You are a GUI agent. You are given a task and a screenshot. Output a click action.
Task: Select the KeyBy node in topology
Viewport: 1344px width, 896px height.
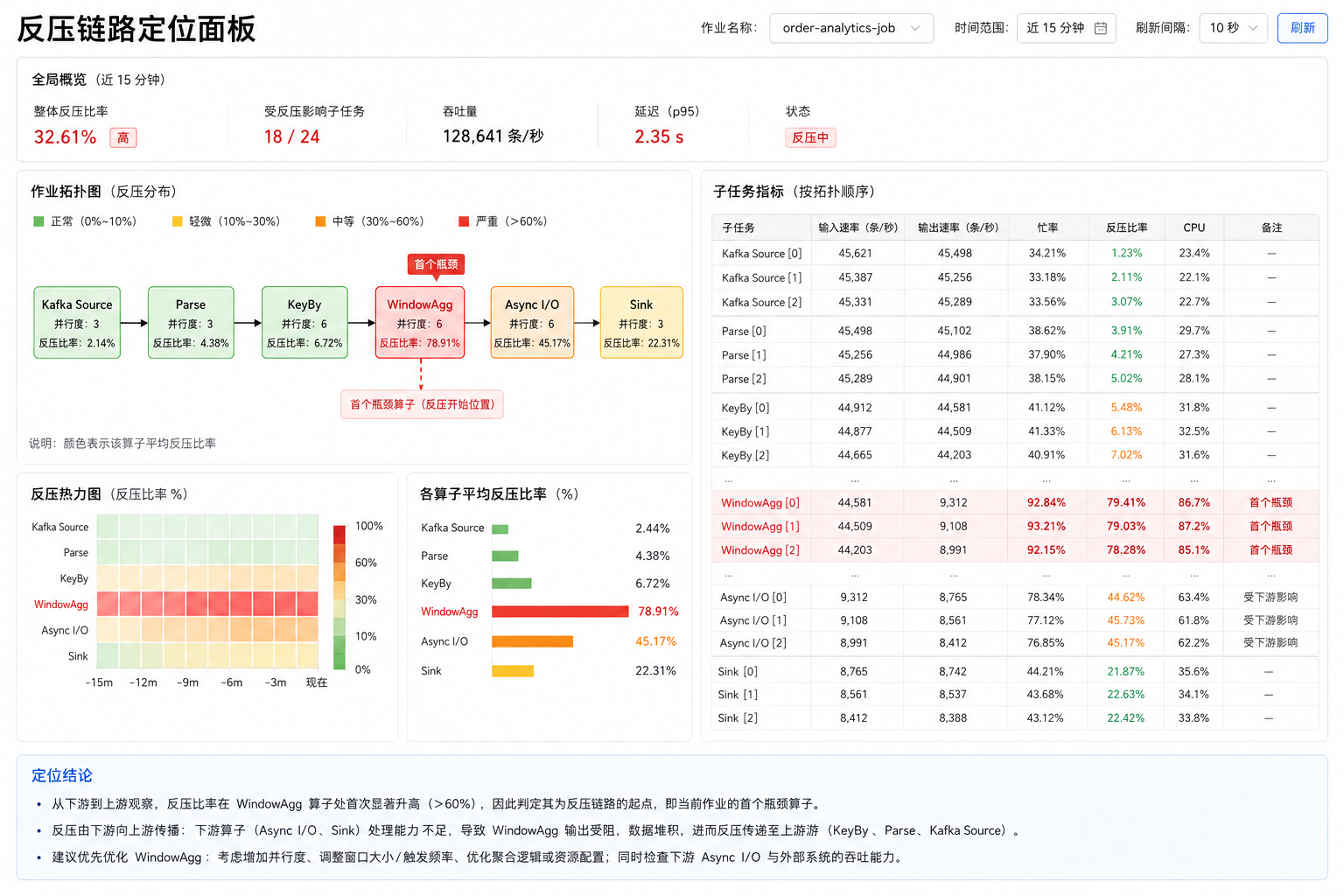point(304,322)
